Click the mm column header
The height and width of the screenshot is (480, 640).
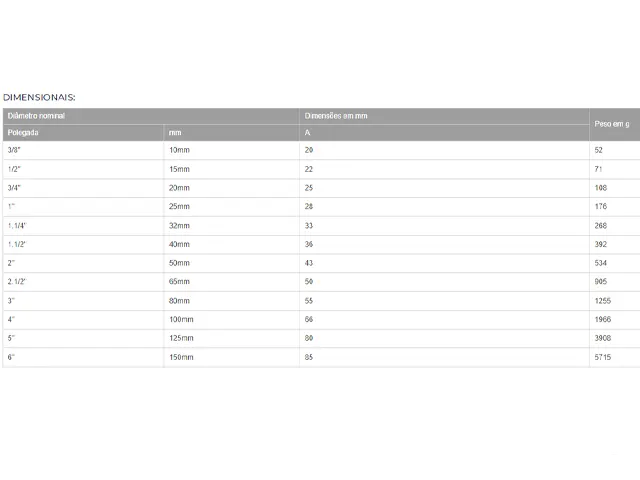pyautogui.click(x=231, y=133)
